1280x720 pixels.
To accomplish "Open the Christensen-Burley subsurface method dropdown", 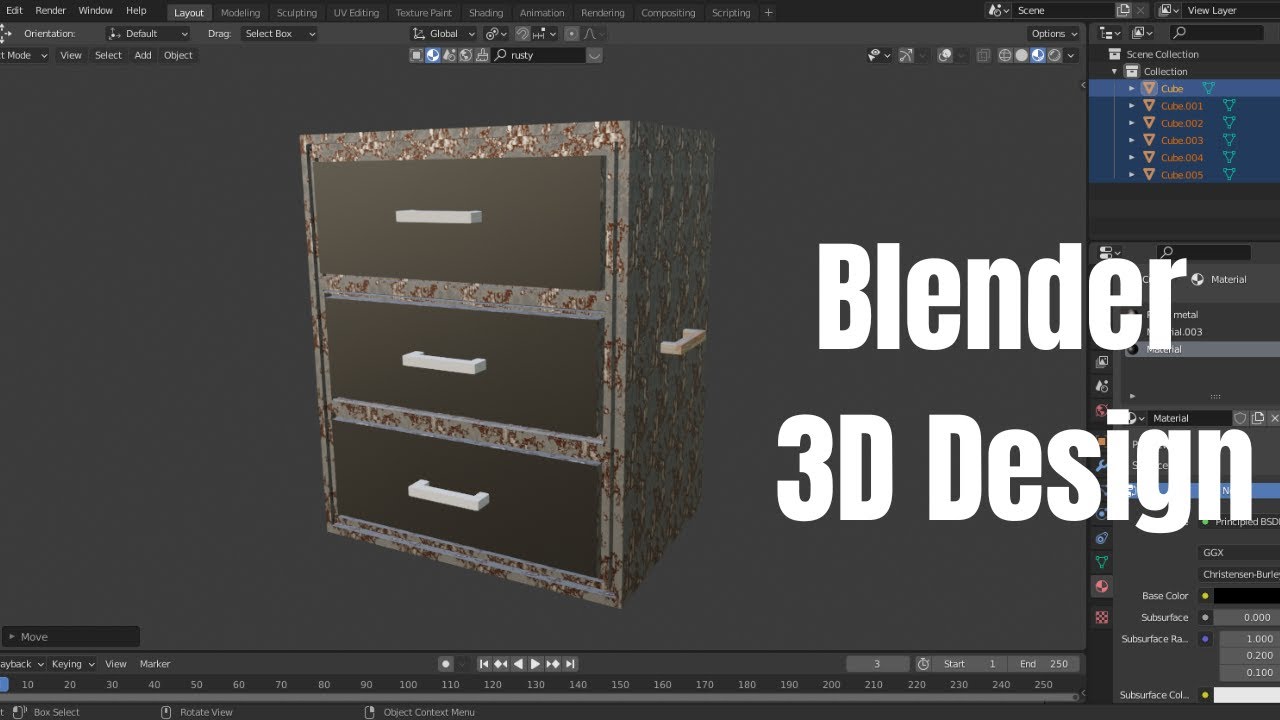I will point(1239,574).
